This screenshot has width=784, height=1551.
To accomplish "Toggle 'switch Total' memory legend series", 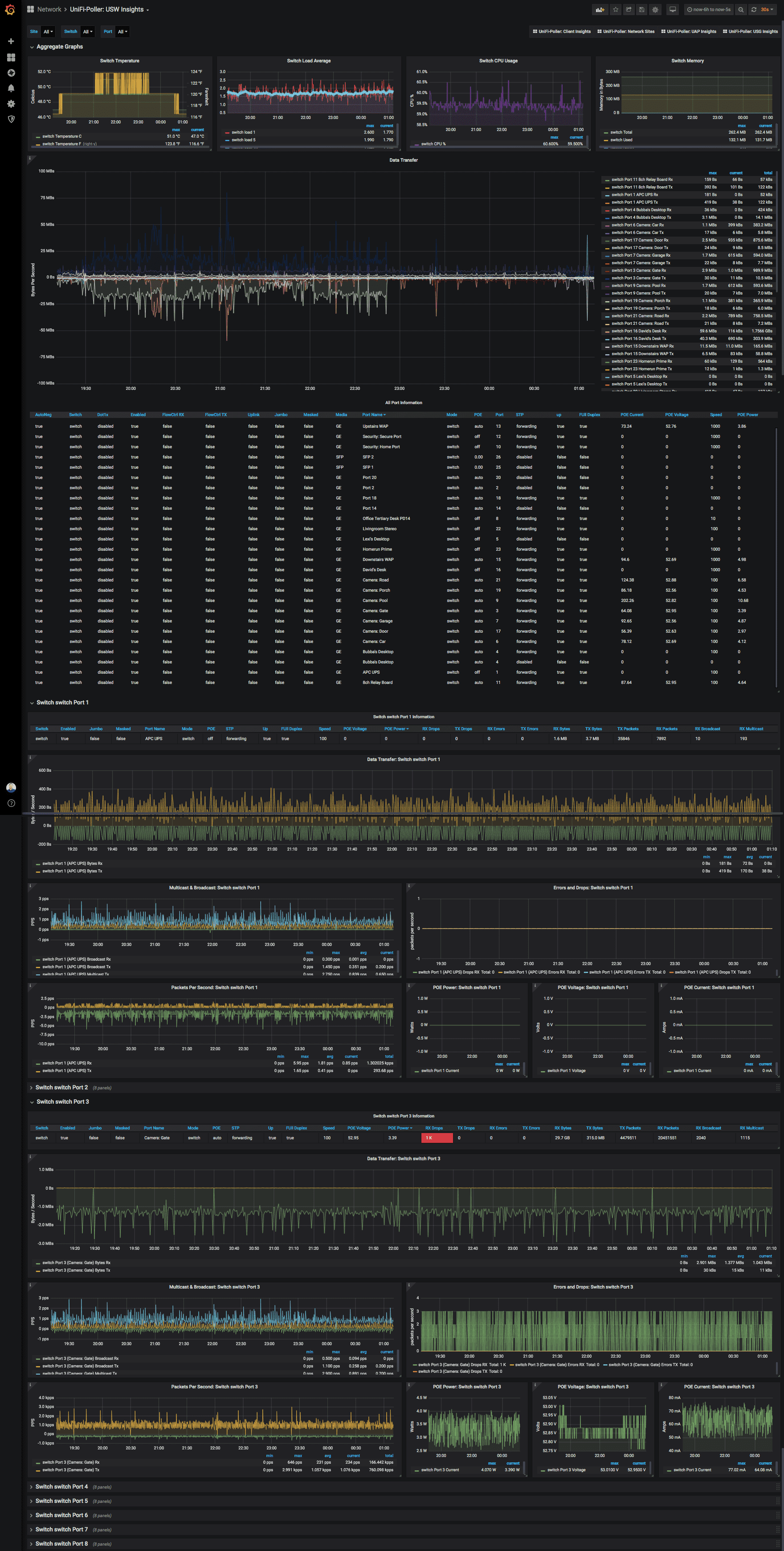I will tap(621, 132).
